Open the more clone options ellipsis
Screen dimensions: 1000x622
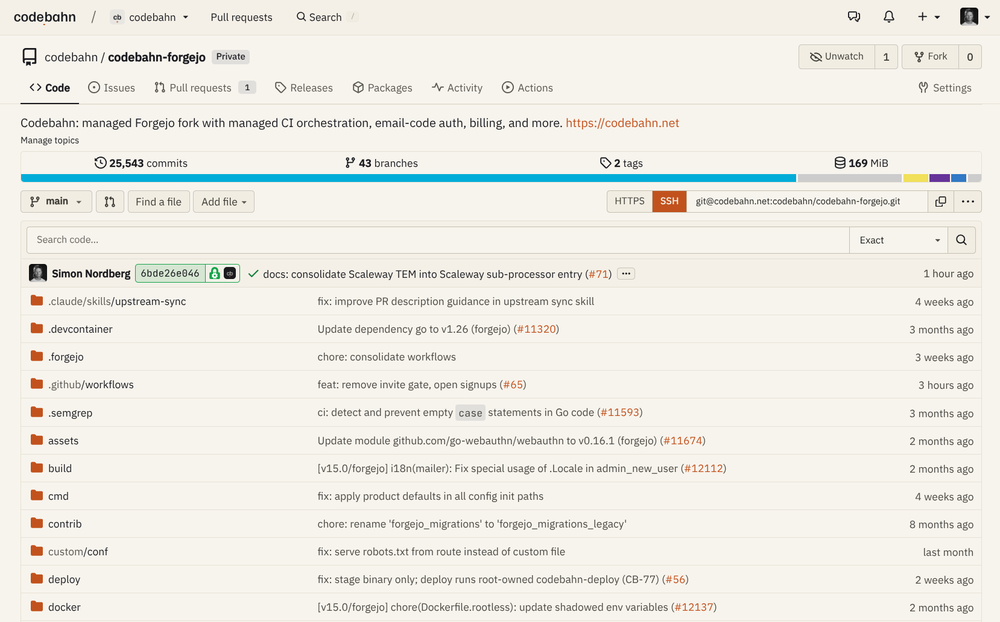tap(967, 202)
